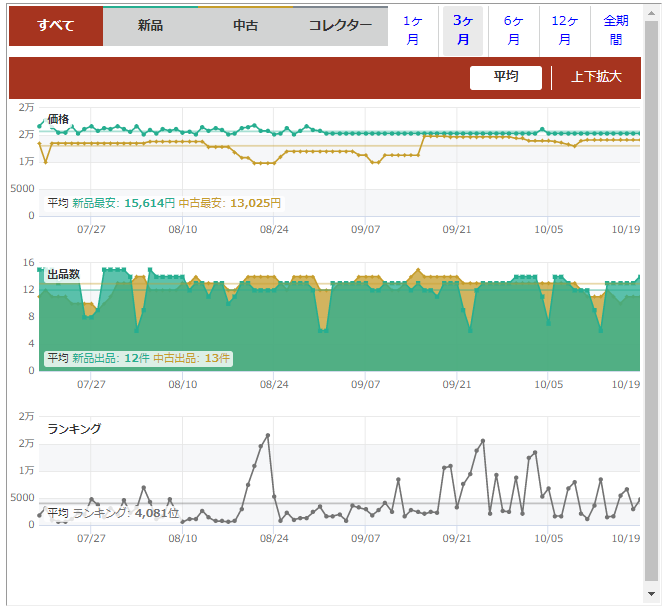The width and height of the screenshot is (667, 611).
Task: Switch to the 中古 tab
Action: (x=245, y=26)
